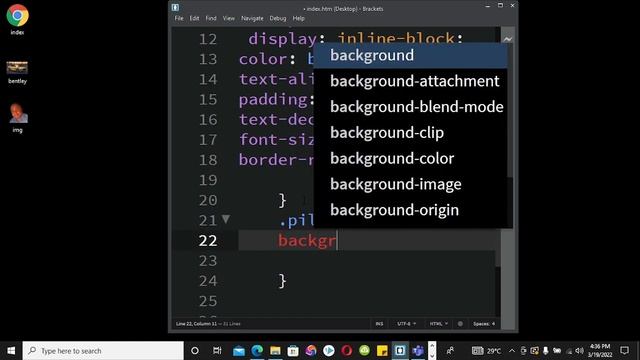The image size is (640, 360).
Task: Click the code hints list scrollbar
Action: click(510, 110)
